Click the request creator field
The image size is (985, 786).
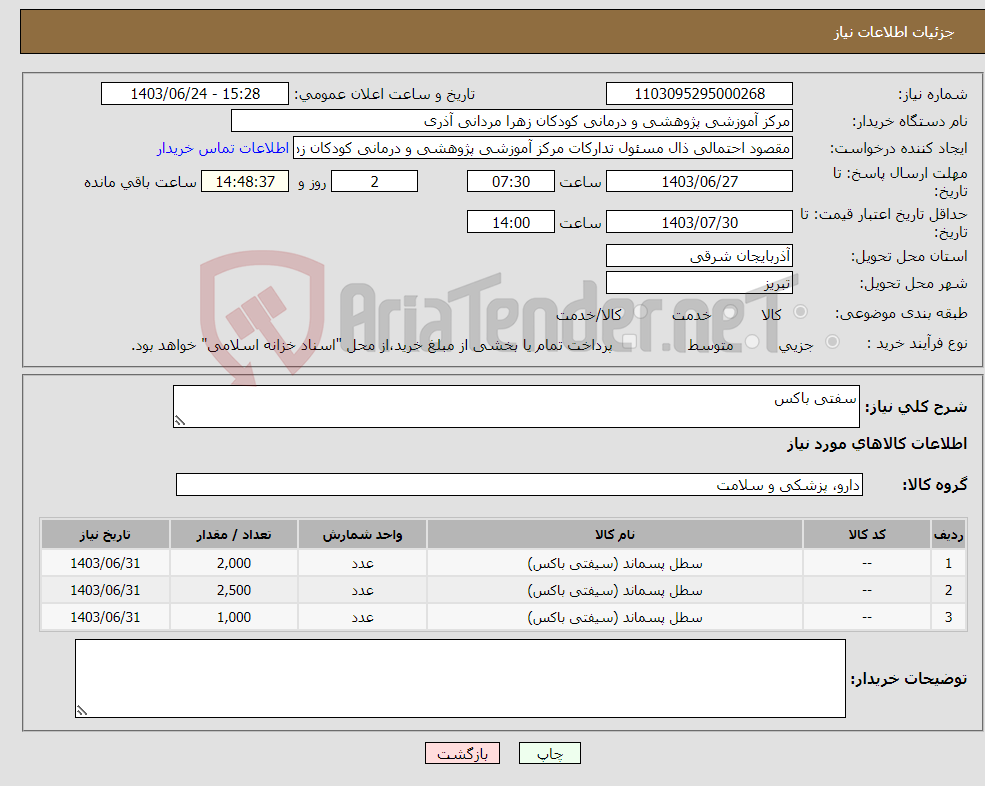point(543,148)
